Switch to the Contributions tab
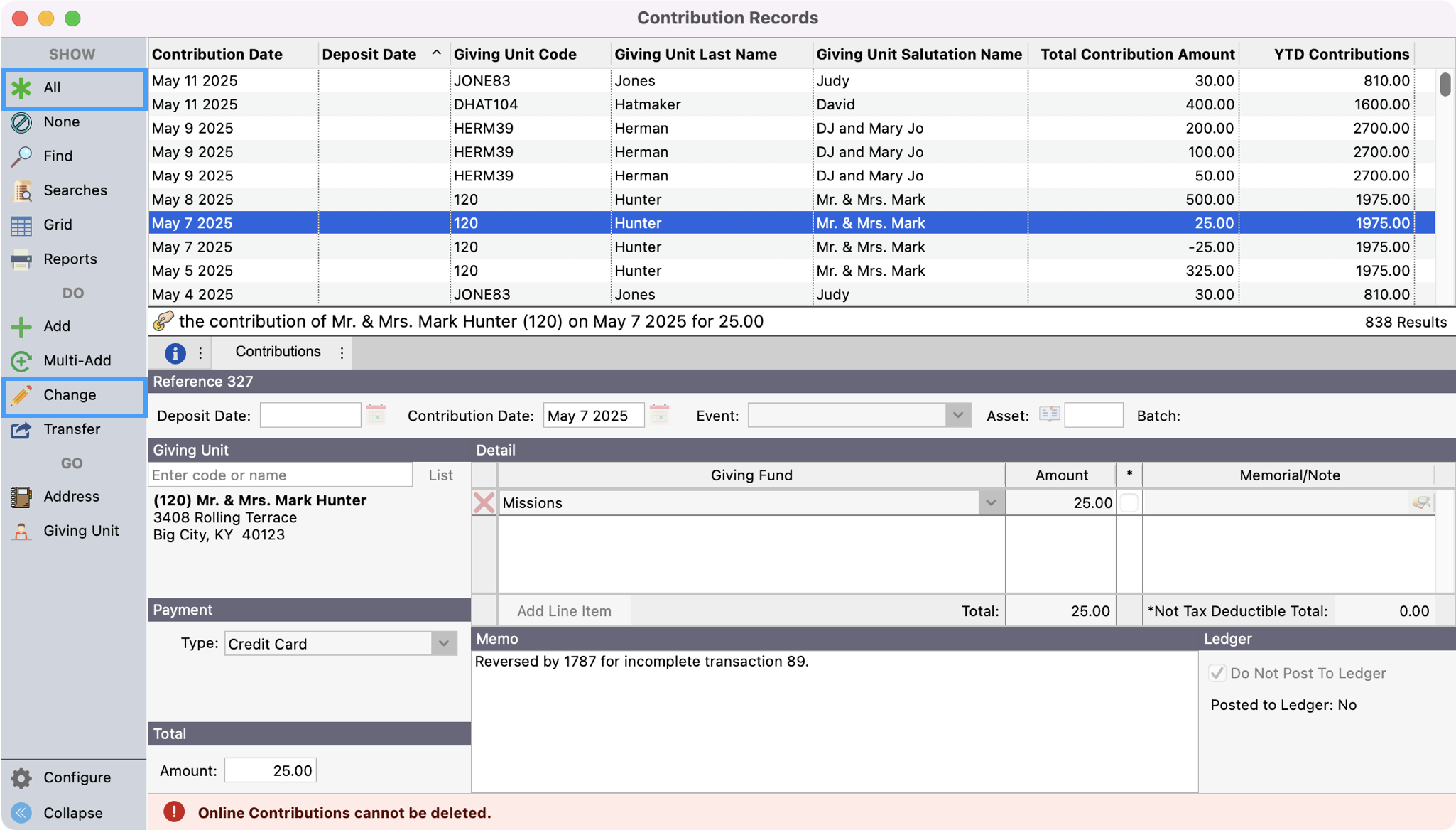Viewport: 1456px width, 830px height. tap(278, 352)
